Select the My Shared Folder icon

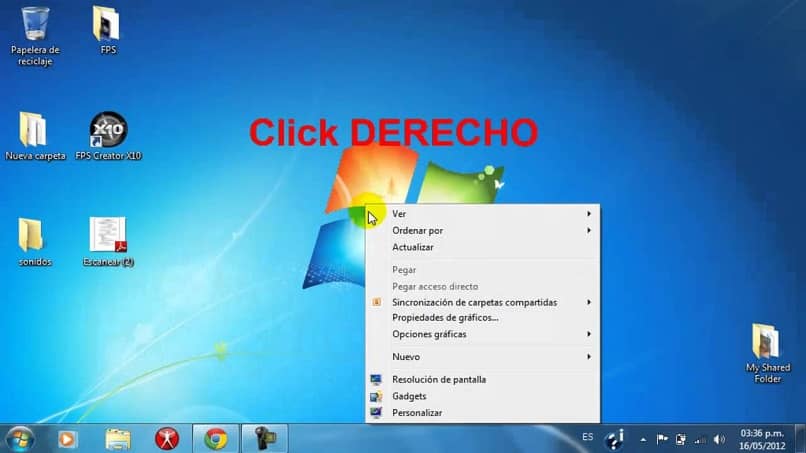tap(767, 353)
